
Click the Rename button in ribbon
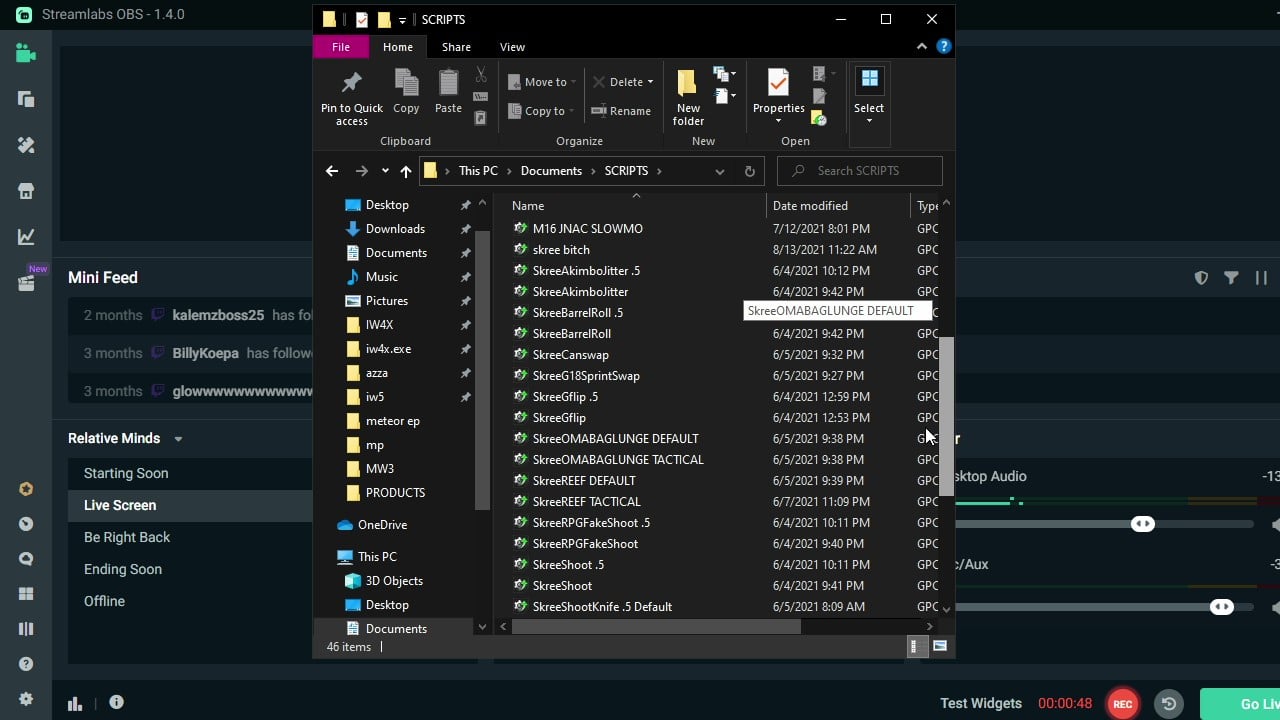pos(621,111)
